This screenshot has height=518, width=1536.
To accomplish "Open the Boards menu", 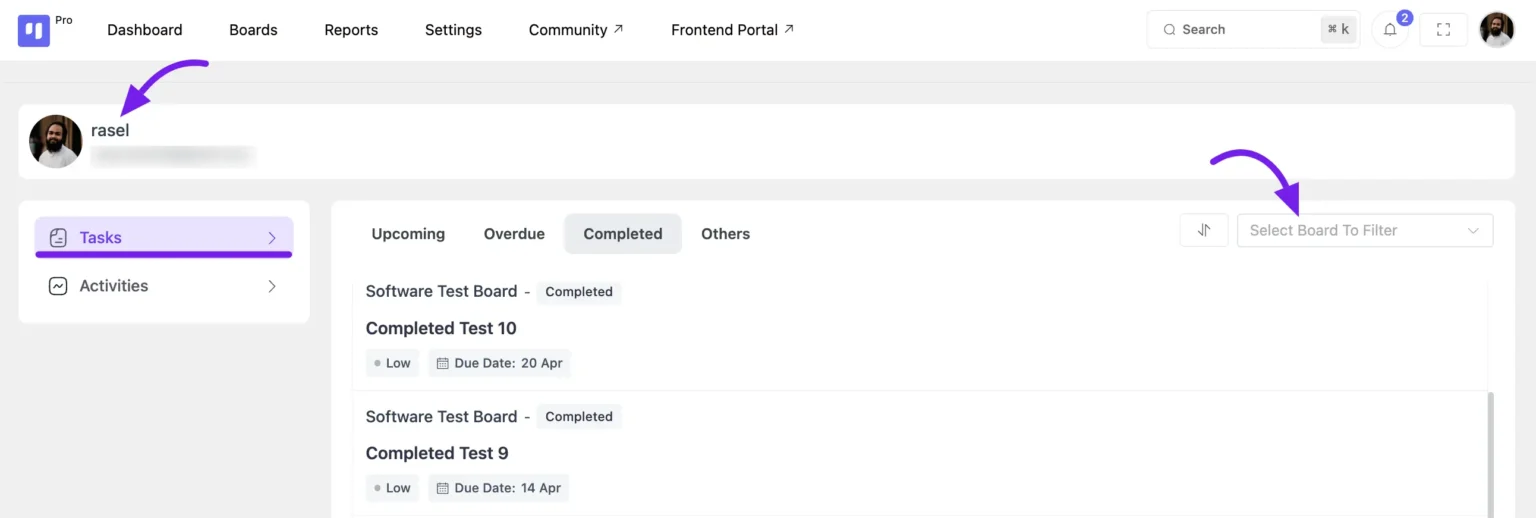I will click(x=253, y=30).
